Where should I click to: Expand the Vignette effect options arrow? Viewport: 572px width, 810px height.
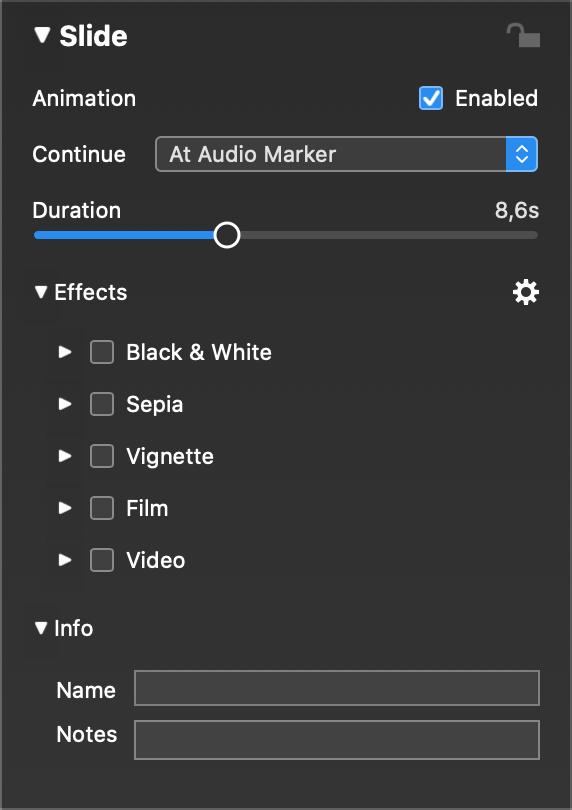point(65,456)
